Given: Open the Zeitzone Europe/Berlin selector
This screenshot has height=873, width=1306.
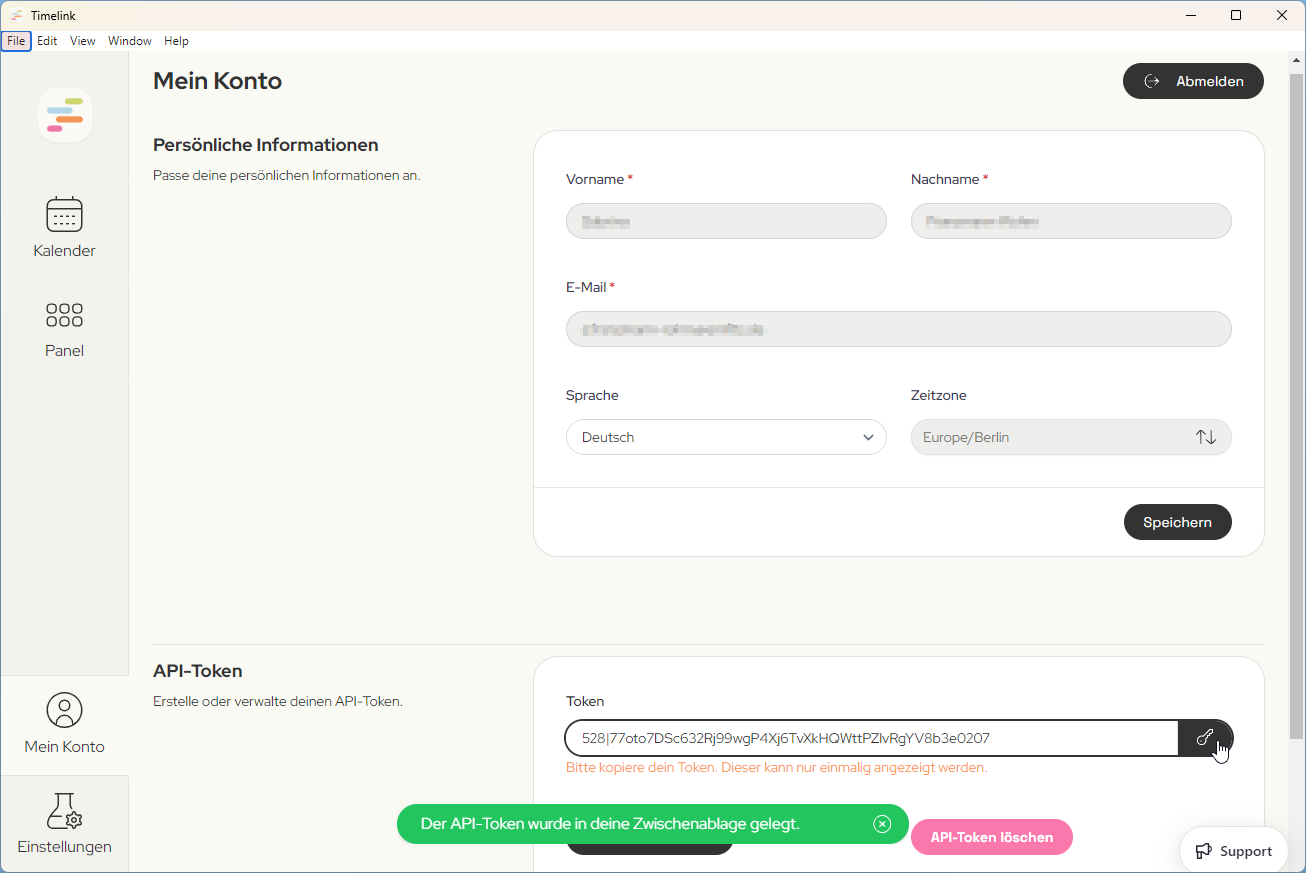Looking at the screenshot, I should (1071, 437).
